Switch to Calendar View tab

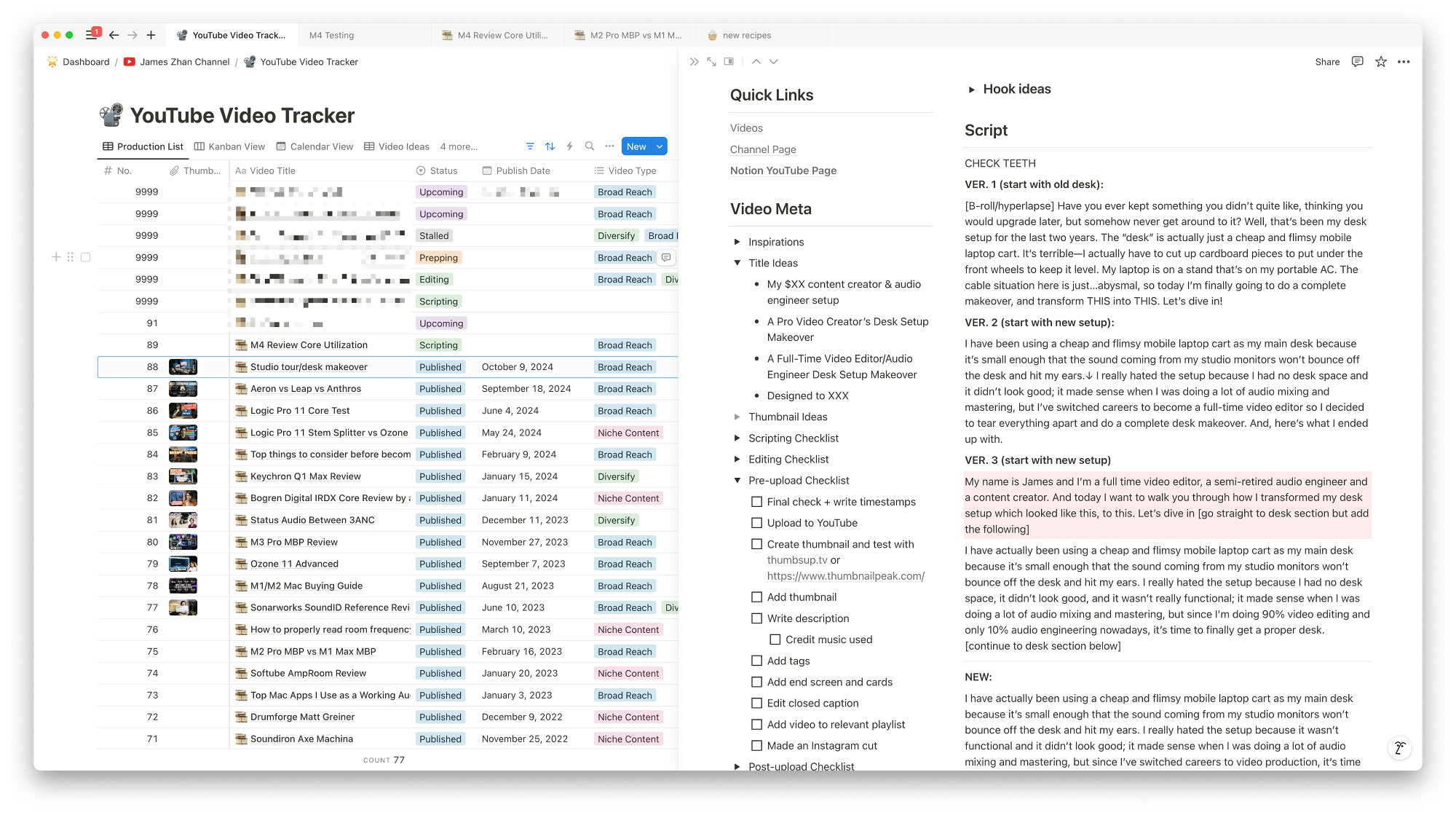click(x=314, y=146)
